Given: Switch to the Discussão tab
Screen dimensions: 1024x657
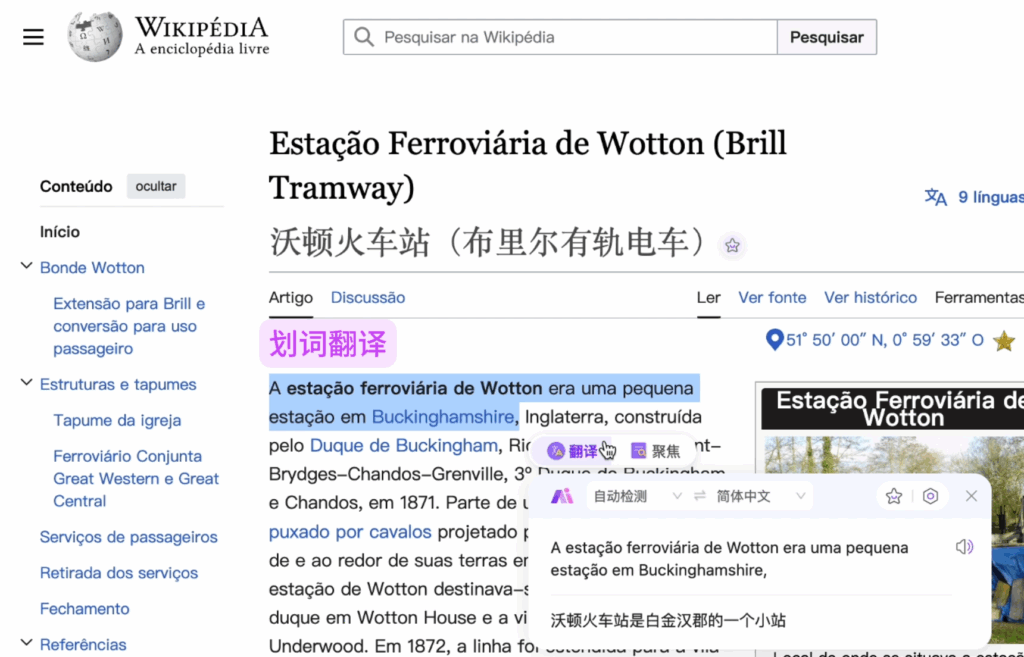Looking at the screenshot, I should [368, 297].
